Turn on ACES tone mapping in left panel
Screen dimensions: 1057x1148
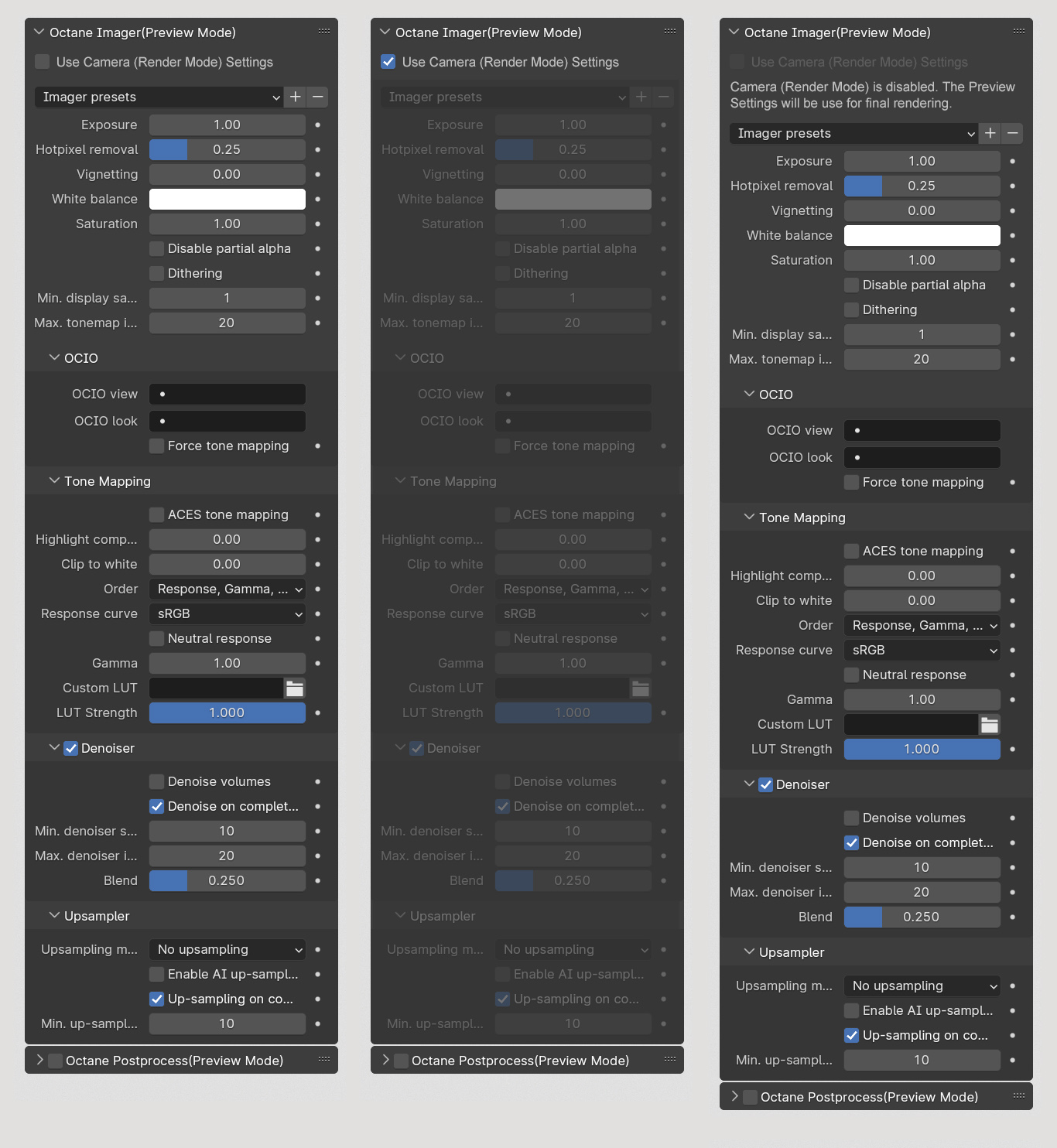(157, 514)
